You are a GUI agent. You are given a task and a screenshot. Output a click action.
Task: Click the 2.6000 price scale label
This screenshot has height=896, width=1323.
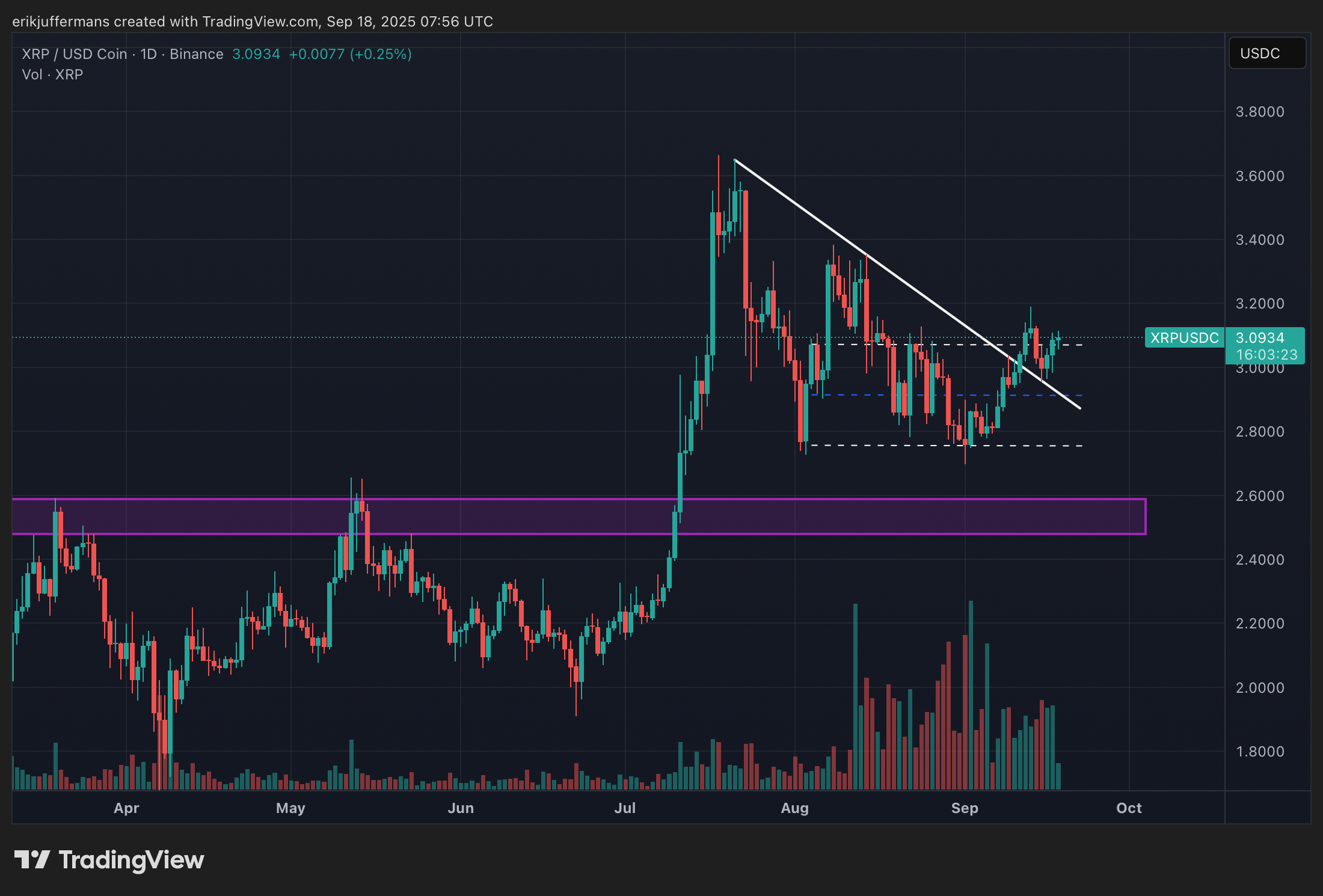pos(1259,496)
